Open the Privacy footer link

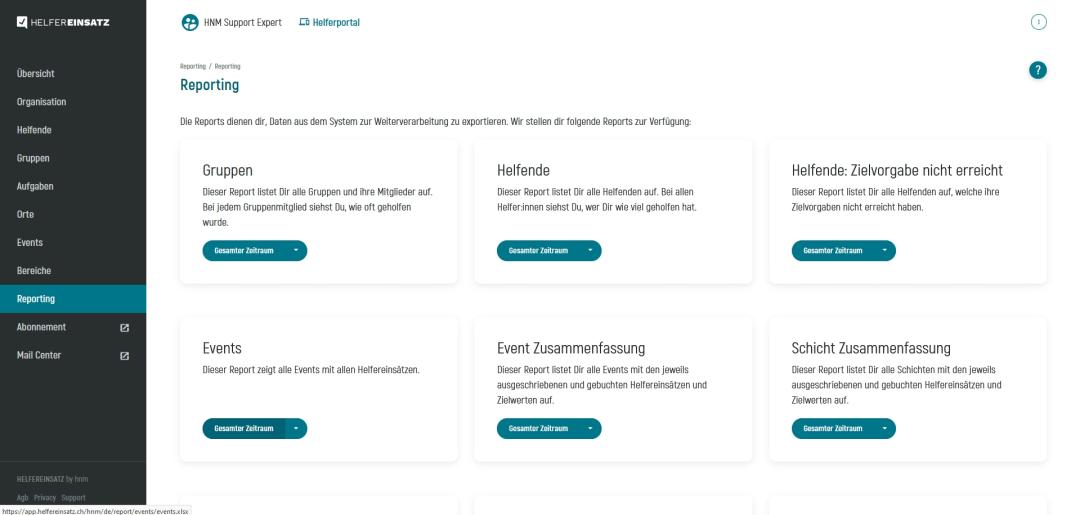(45, 498)
